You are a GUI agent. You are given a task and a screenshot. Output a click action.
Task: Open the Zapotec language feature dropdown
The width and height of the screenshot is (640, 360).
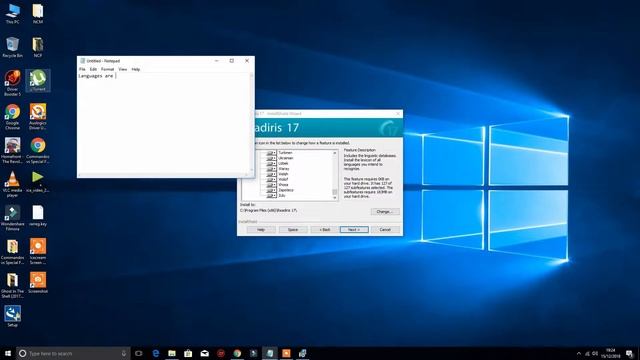tap(271, 190)
